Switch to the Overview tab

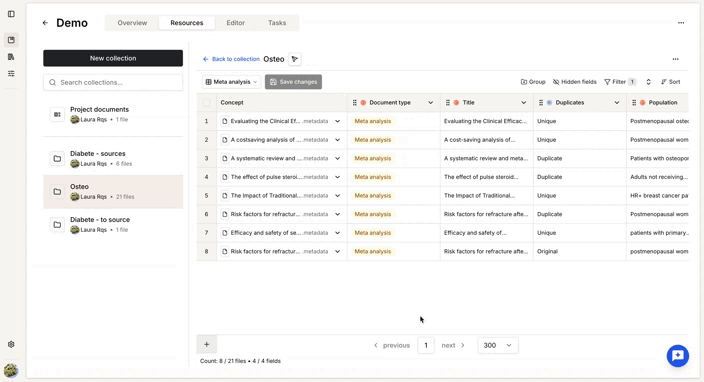(132, 23)
